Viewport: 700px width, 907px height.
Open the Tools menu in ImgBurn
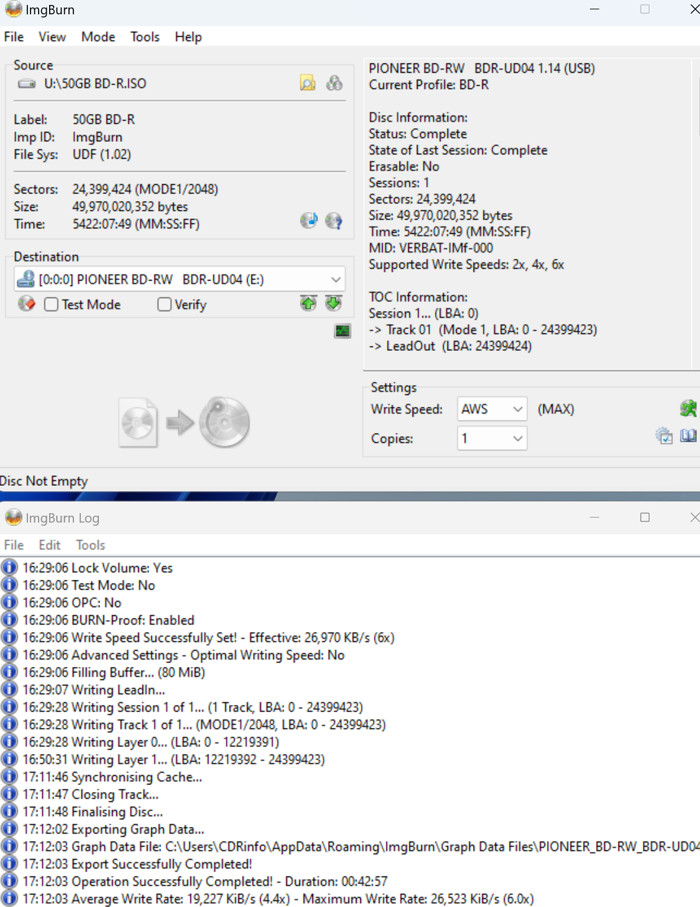tap(145, 37)
